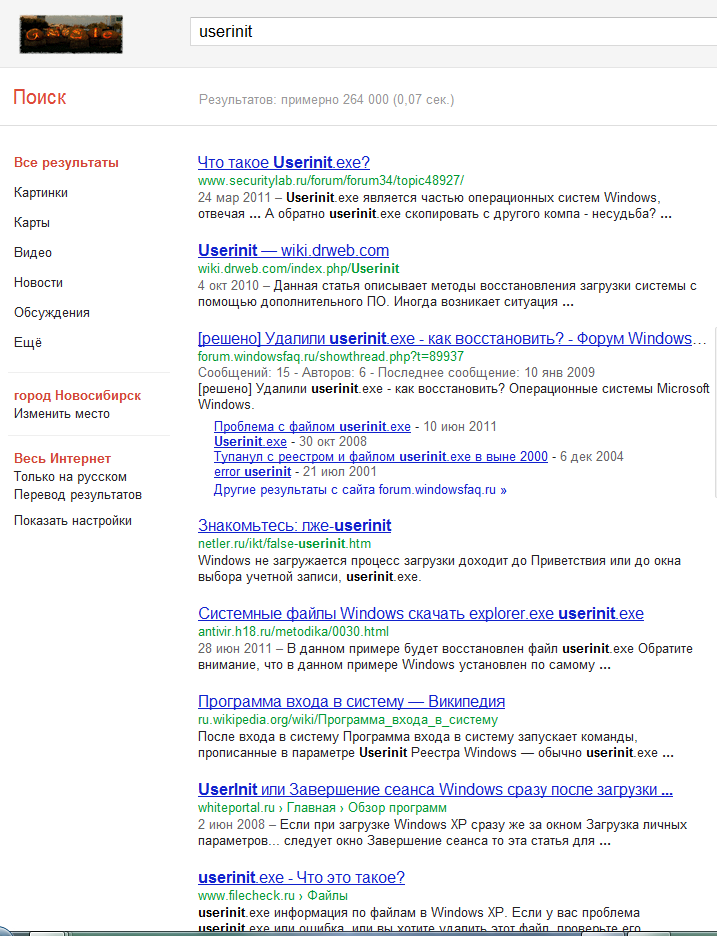
Task: Click the whiteportal.ru breadcrumb text
Action: pyautogui.click(x=322, y=808)
